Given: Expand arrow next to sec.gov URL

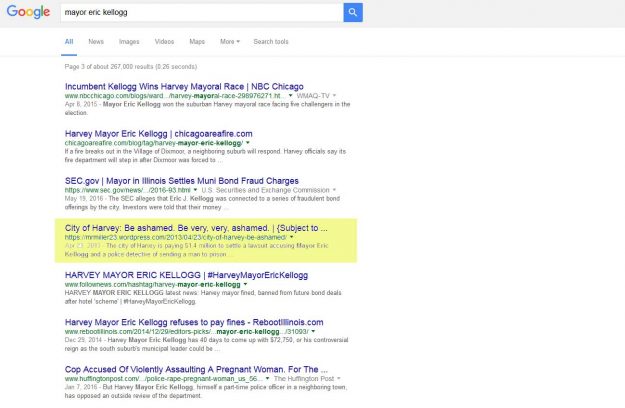Looking at the screenshot, I should point(195,190).
